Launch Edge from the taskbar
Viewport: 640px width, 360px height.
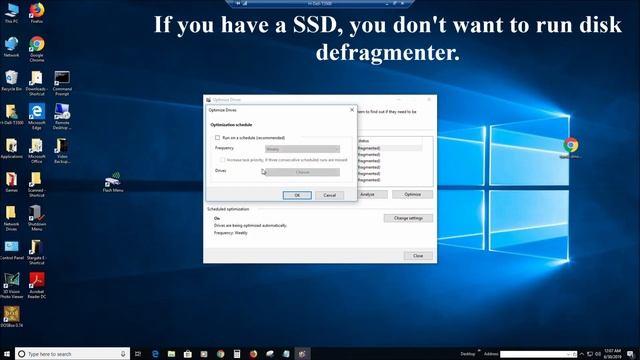point(155,354)
